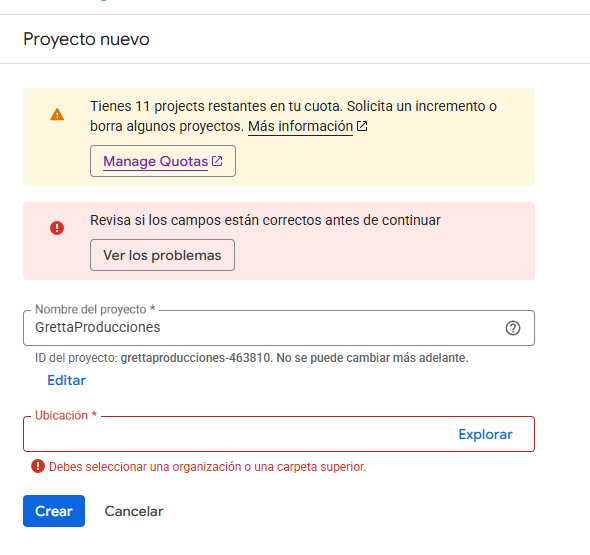Screen dimensions: 590x555
Task: Browse locations with the Explorar button
Action: coord(485,434)
